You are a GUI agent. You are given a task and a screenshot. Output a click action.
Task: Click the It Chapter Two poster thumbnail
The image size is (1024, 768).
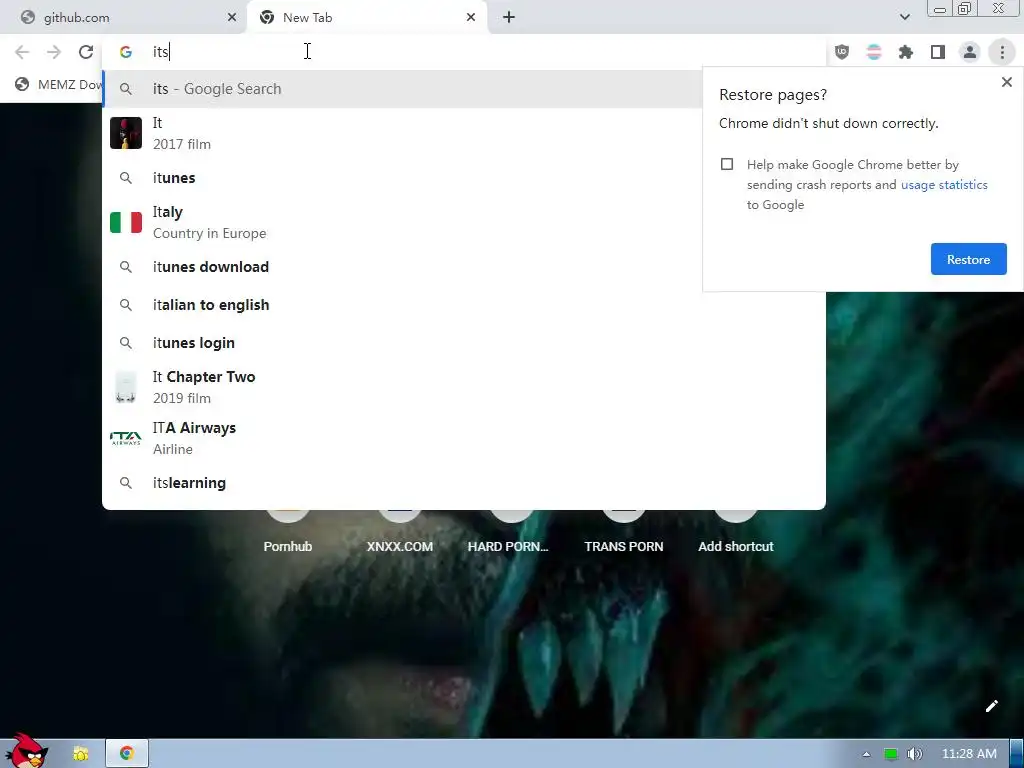pos(125,387)
